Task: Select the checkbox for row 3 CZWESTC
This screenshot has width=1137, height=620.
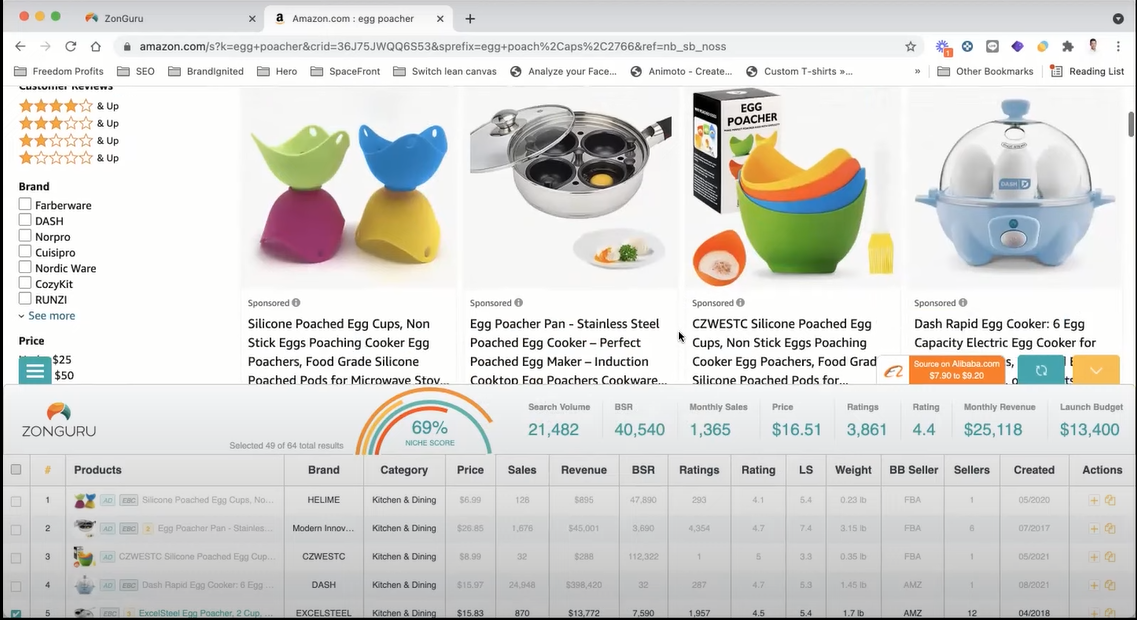Action: [16, 558]
